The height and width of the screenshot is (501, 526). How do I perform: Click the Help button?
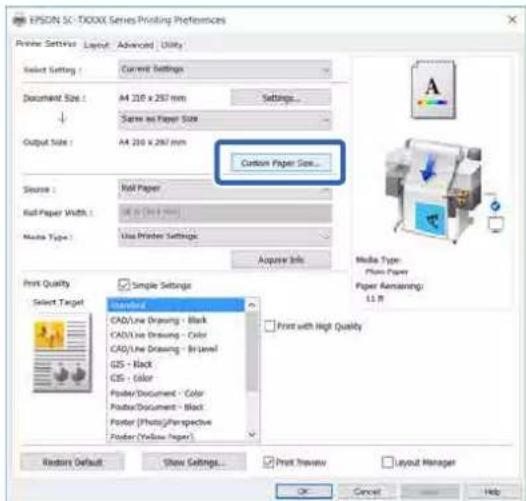492,492
